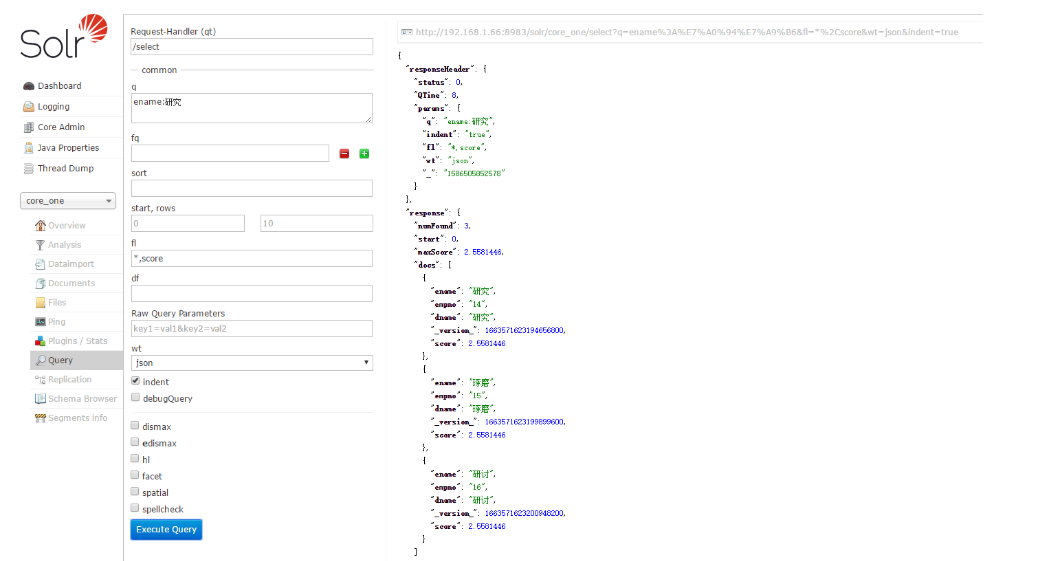Image resolution: width=1057 pixels, height=561 pixels.
Task: Enable the edismax checkbox
Action: [x=135, y=442]
